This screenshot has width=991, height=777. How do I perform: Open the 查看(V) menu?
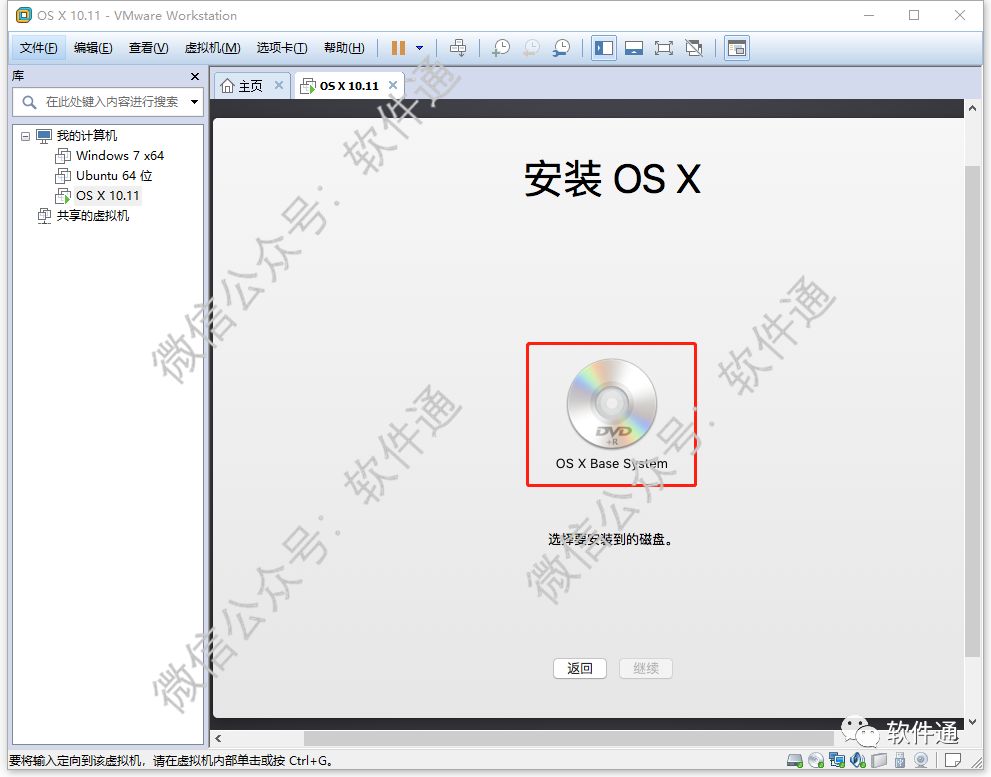tap(149, 48)
